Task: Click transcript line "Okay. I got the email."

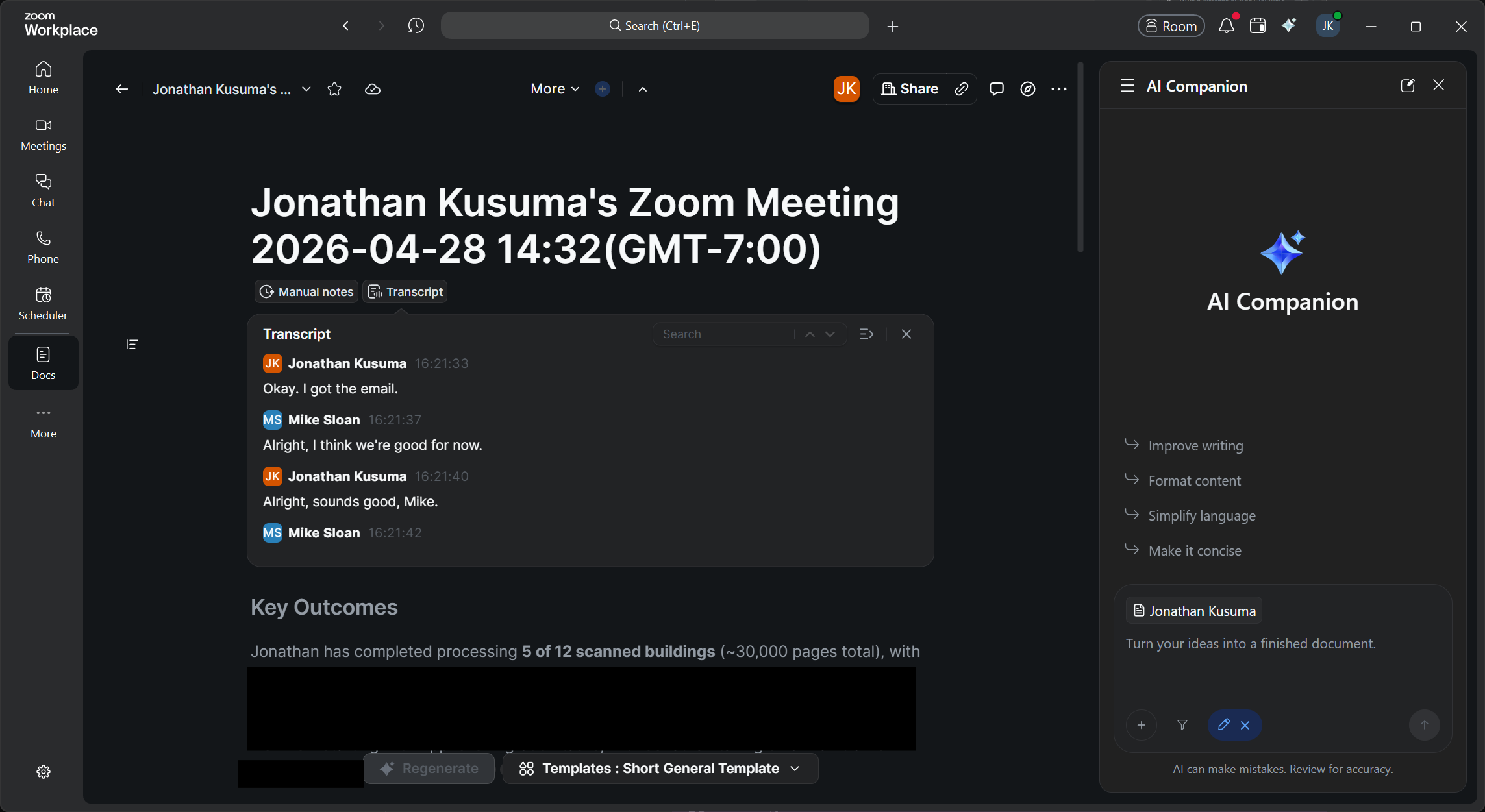Action: (331, 388)
